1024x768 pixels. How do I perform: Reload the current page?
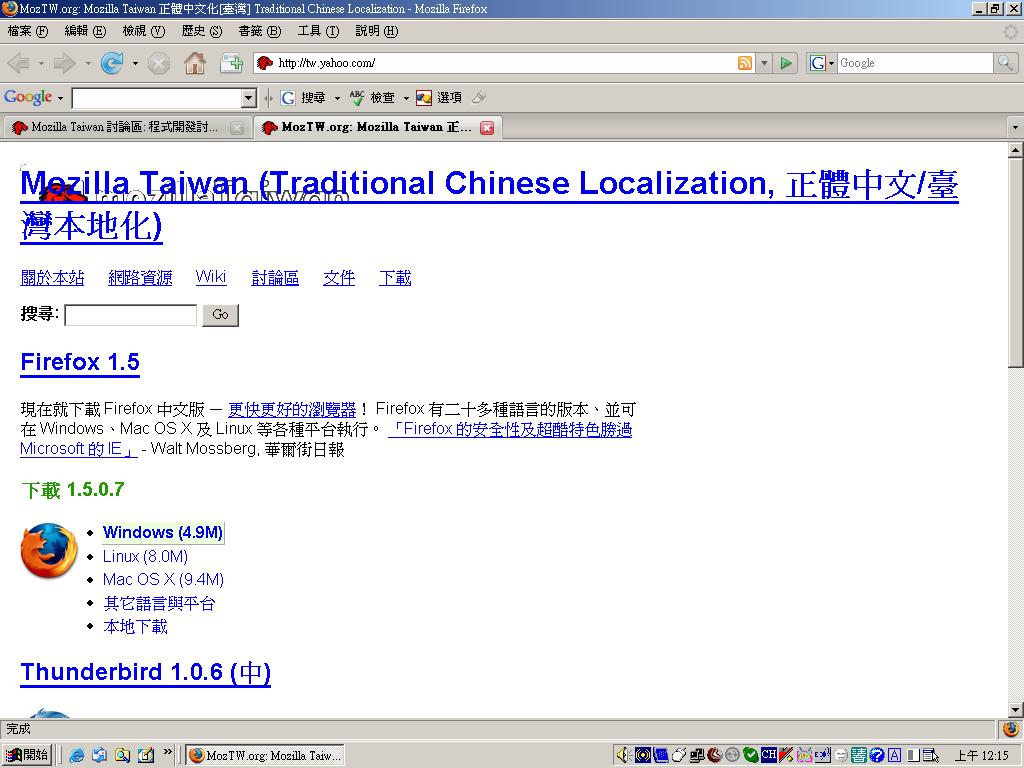[x=112, y=63]
